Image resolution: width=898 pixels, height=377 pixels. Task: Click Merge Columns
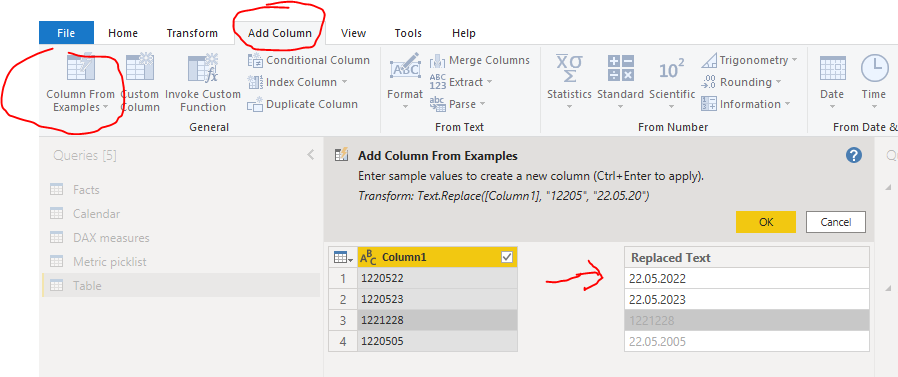pos(479,60)
